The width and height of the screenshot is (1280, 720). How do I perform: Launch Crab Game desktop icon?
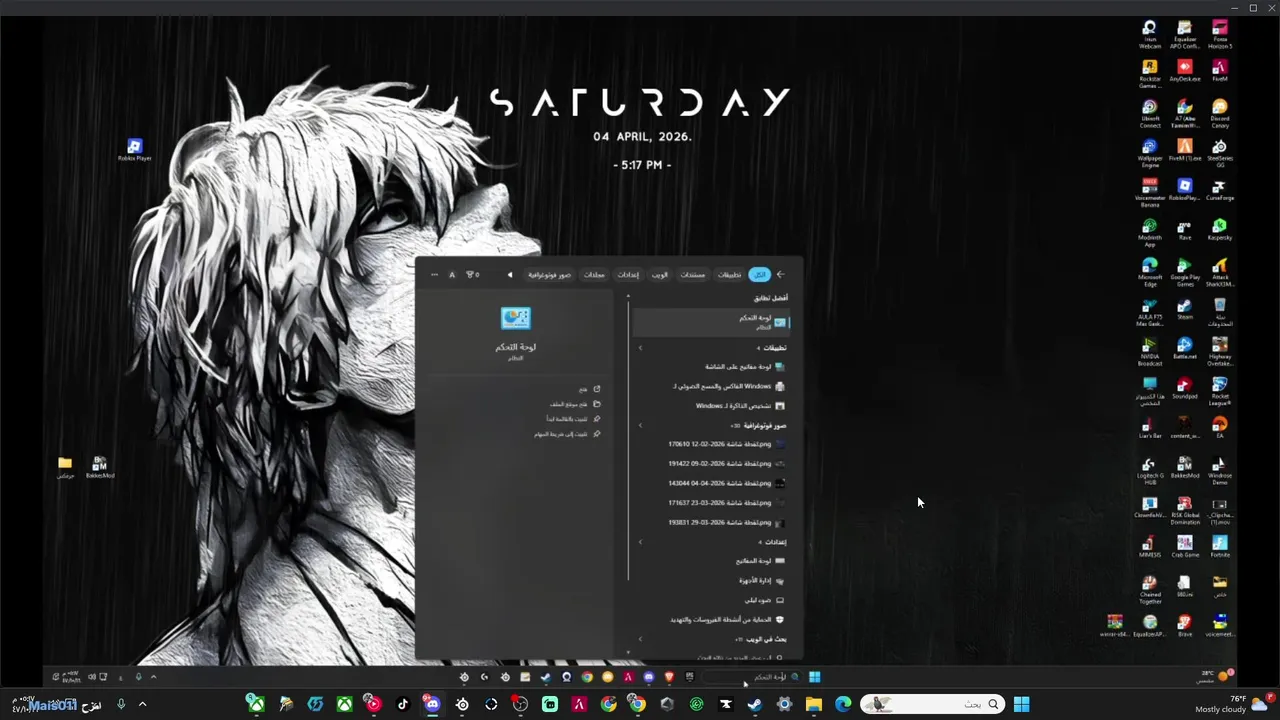click(x=1185, y=546)
